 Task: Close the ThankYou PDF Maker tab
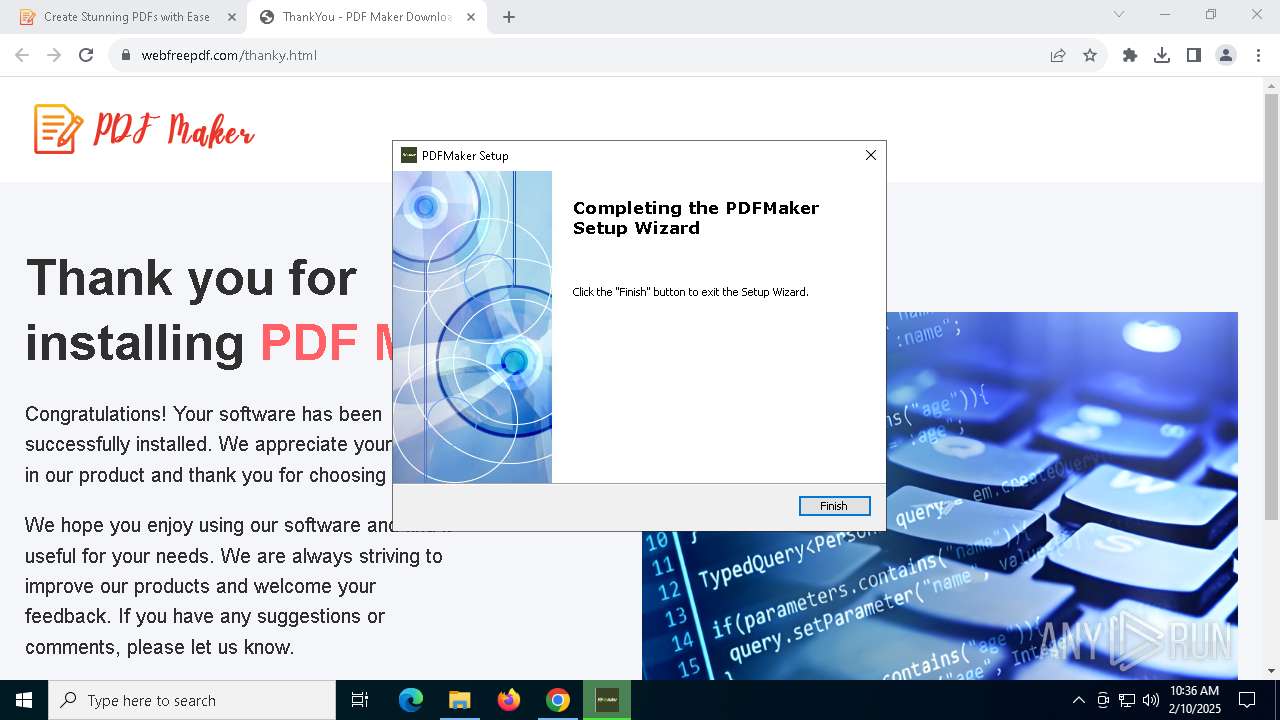pos(471,17)
